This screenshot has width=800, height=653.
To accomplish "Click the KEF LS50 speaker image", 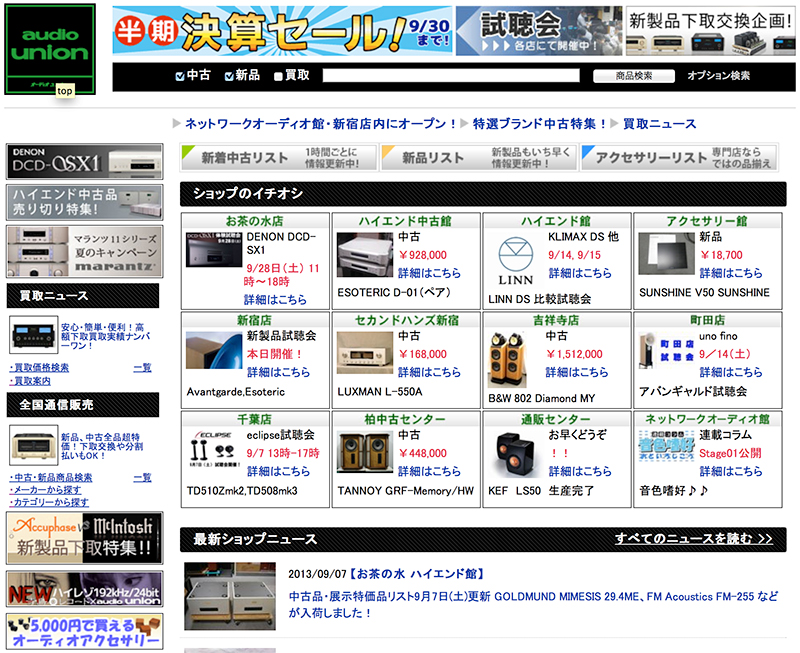I will coord(516,455).
